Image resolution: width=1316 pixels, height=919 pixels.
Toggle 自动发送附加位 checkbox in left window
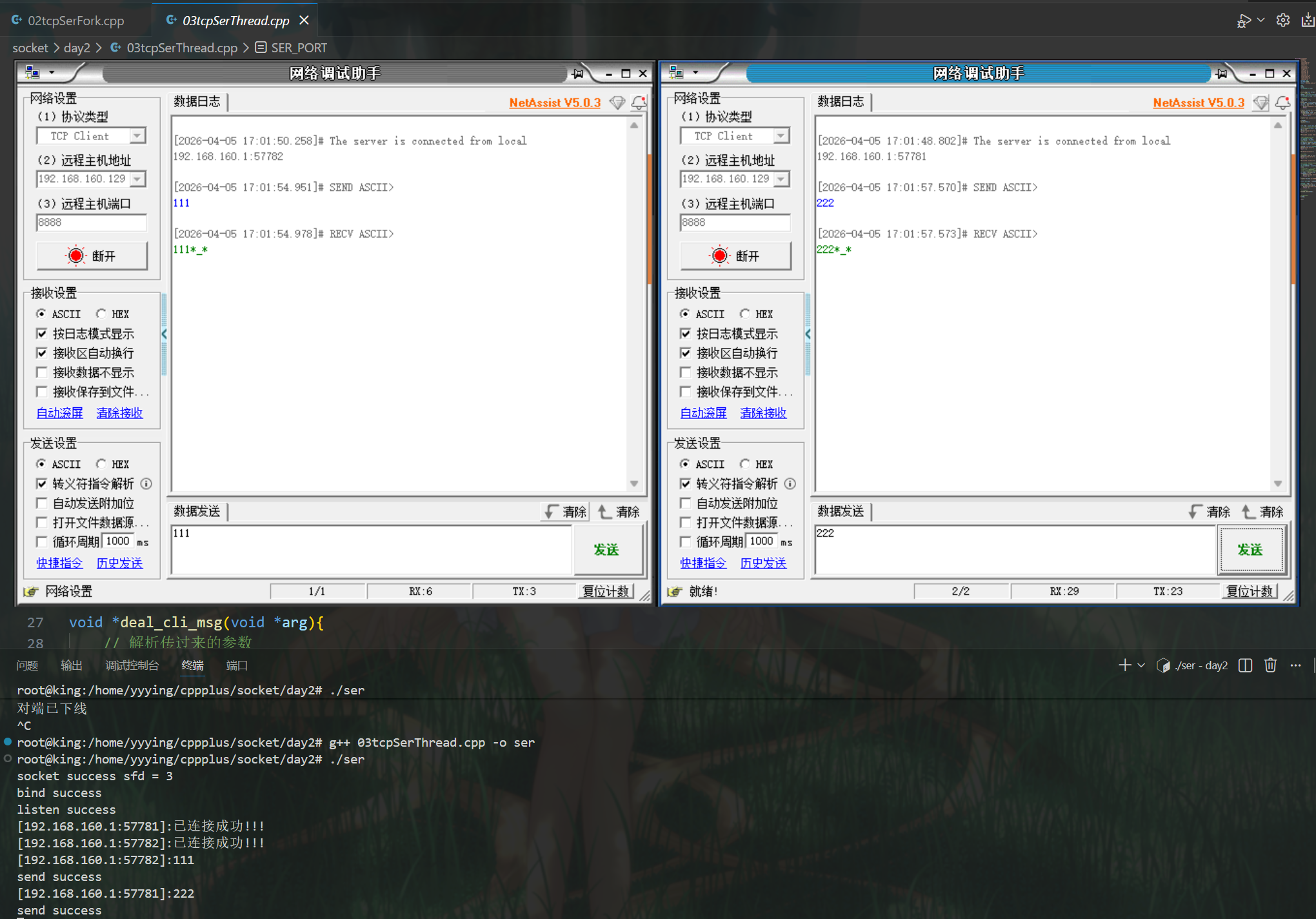coord(42,503)
